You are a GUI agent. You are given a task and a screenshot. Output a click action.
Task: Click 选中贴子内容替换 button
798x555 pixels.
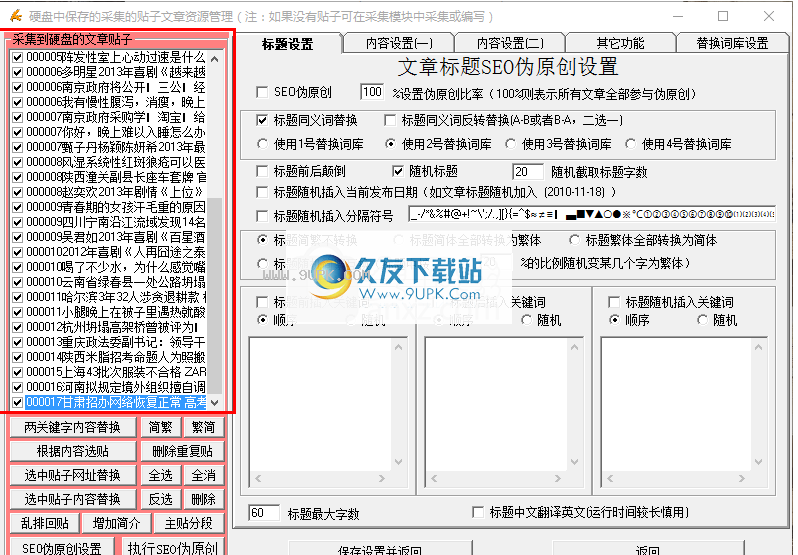tap(73, 499)
